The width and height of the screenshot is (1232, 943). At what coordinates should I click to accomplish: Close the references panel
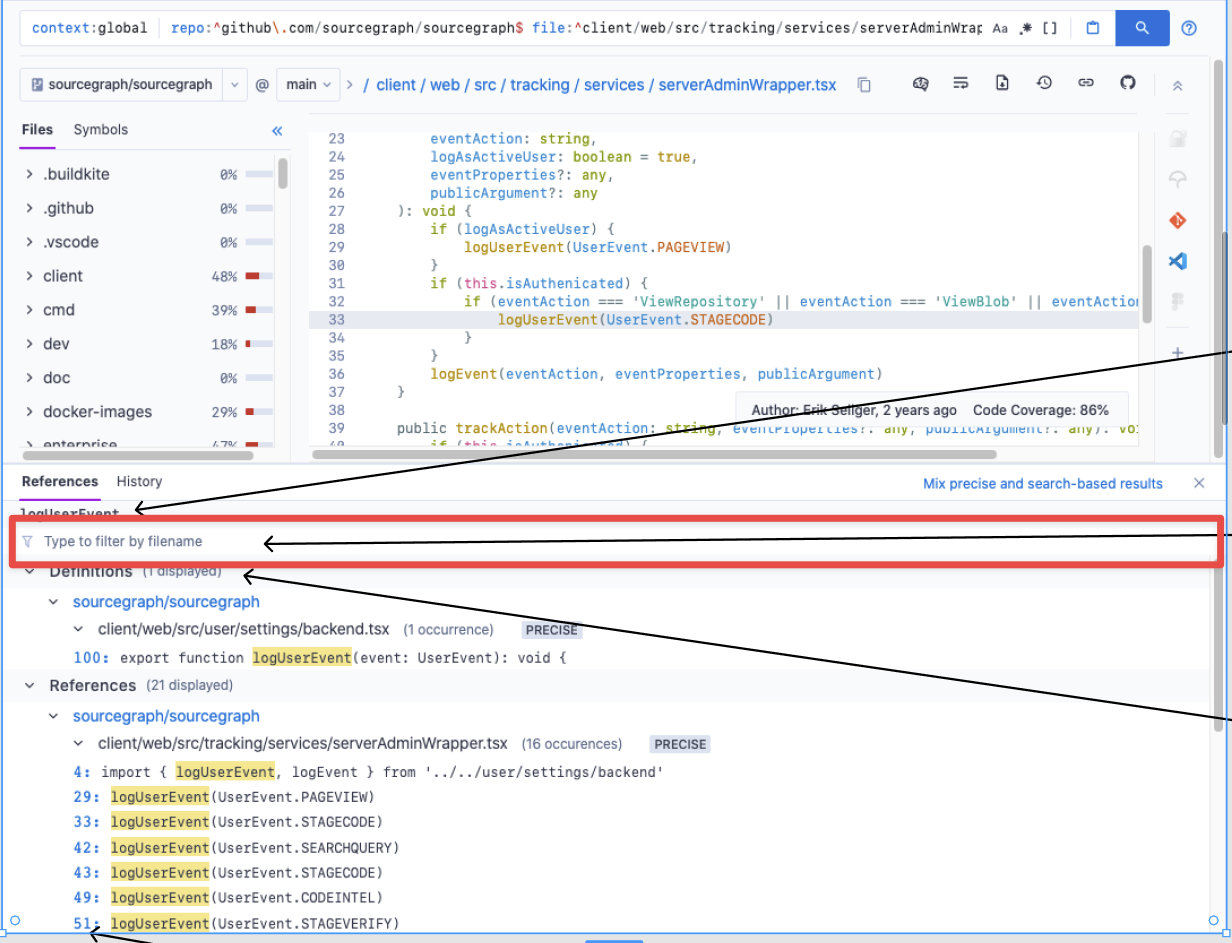[x=1199, y=483]
